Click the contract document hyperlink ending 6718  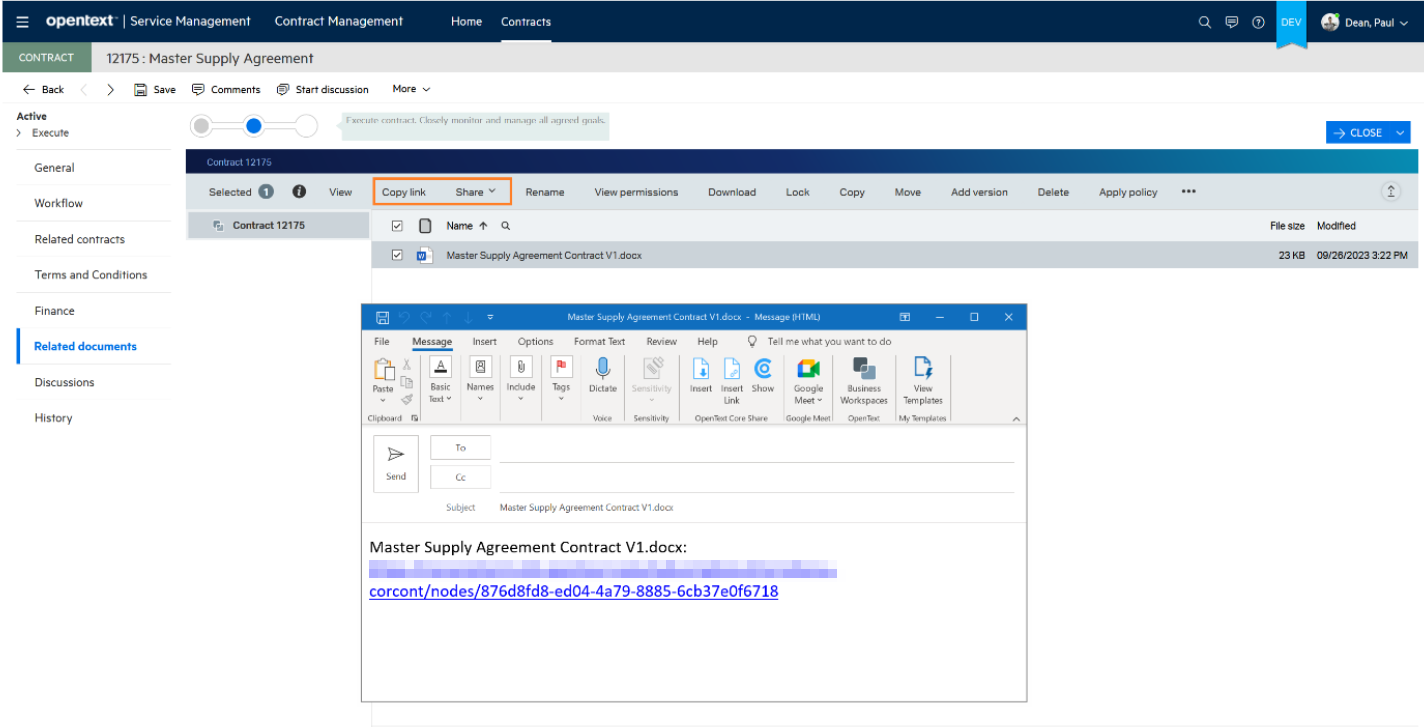point(574,591)
